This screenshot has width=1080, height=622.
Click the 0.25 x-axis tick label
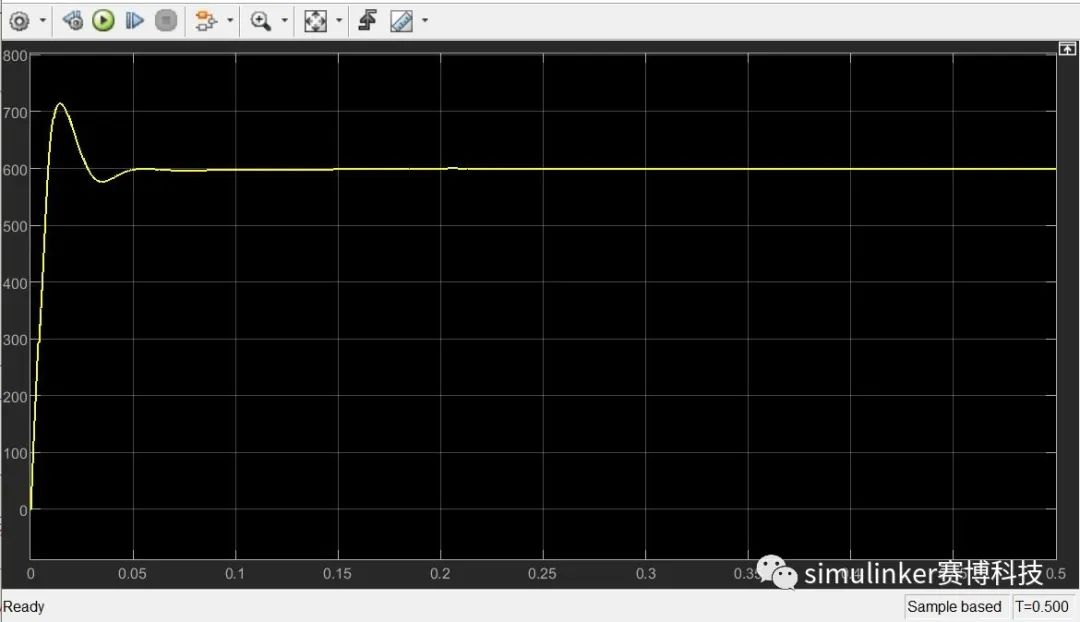tap(542, 574)
